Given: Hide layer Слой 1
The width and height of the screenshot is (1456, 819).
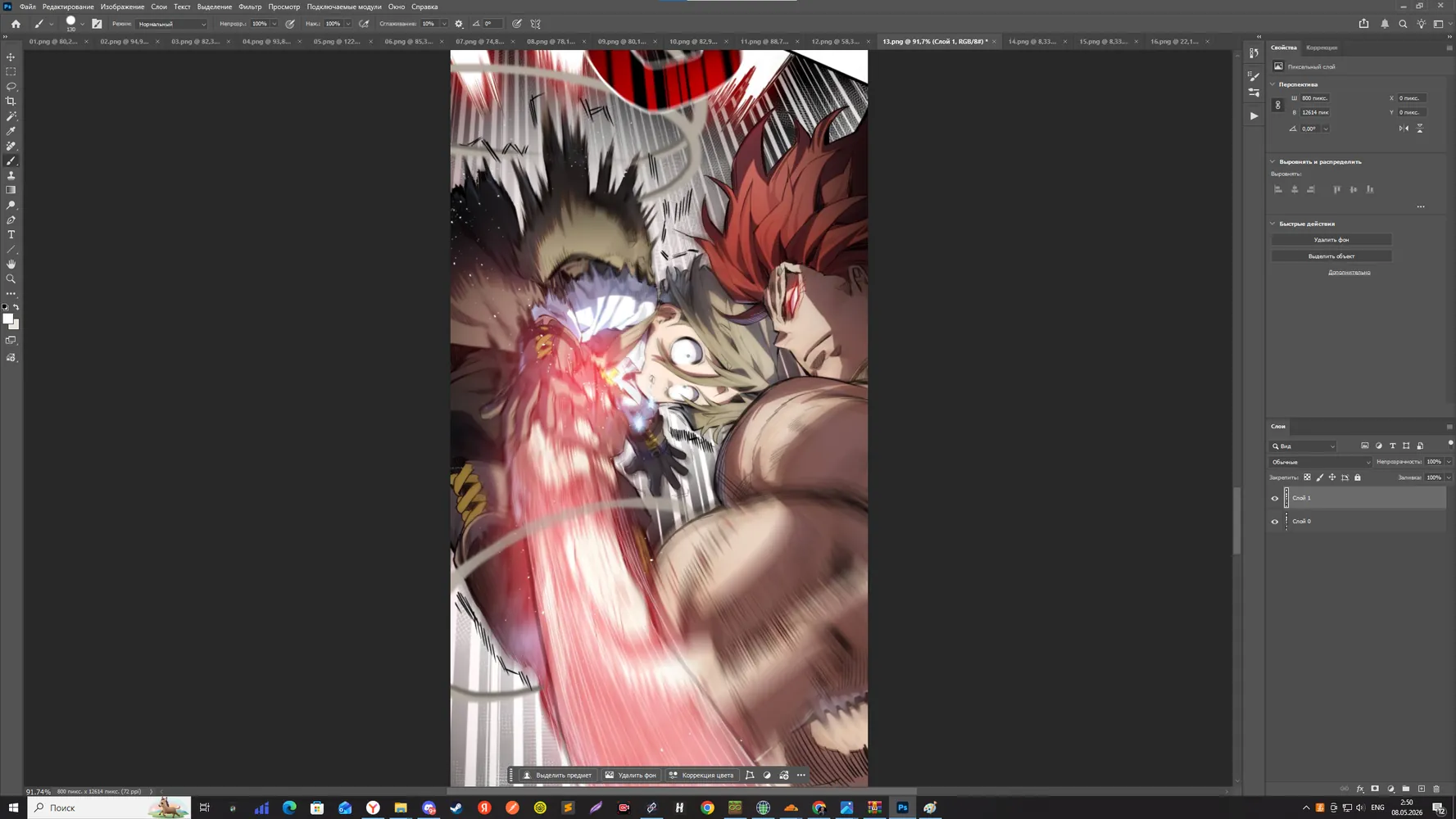Looking at the screenshot, I should 1275,498.
